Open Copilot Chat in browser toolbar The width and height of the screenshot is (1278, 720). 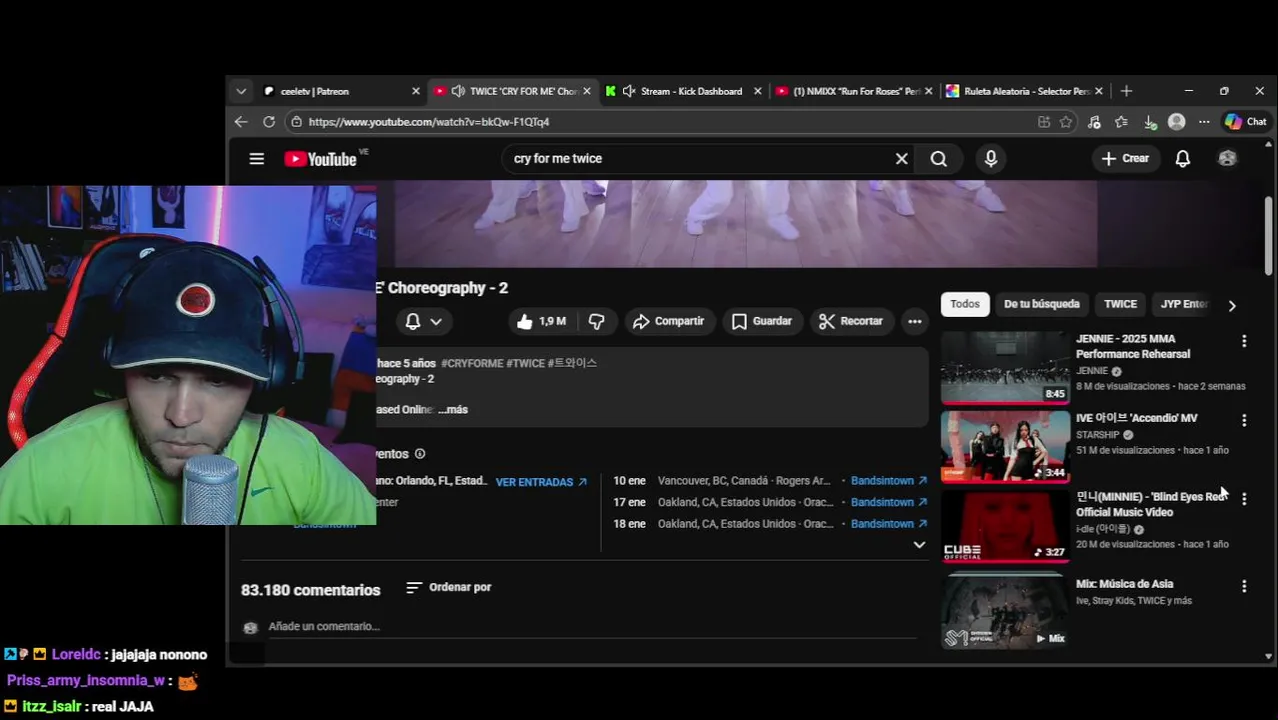[x=1246, y=122]
